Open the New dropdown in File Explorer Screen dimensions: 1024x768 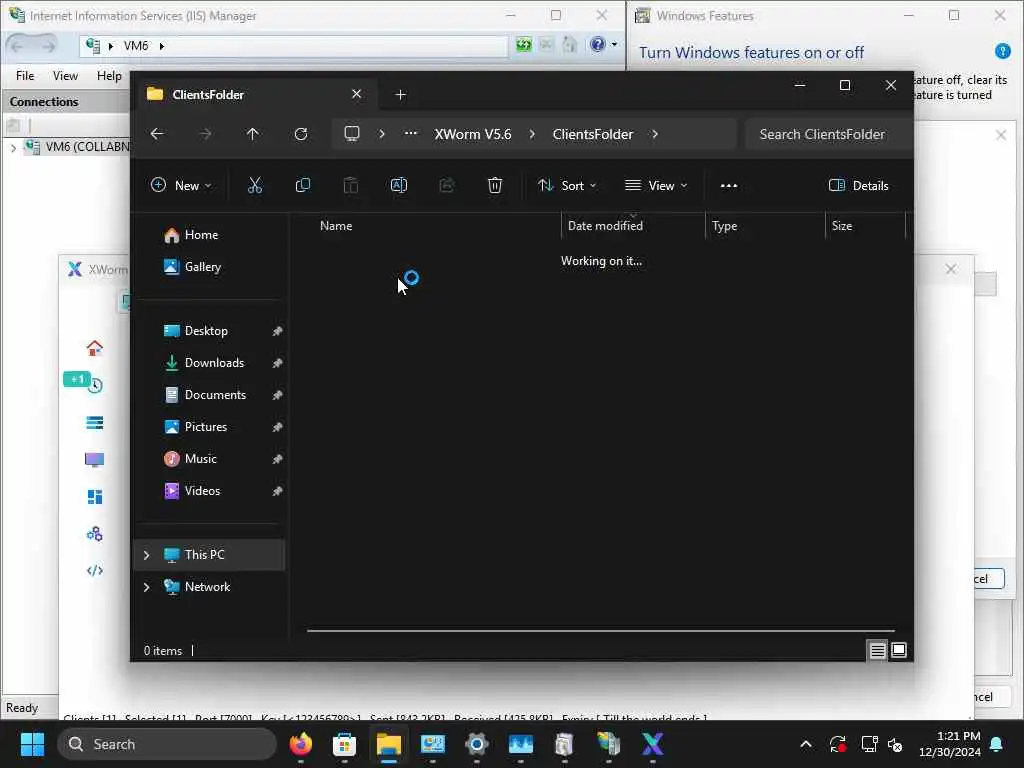tap(181, 185)
